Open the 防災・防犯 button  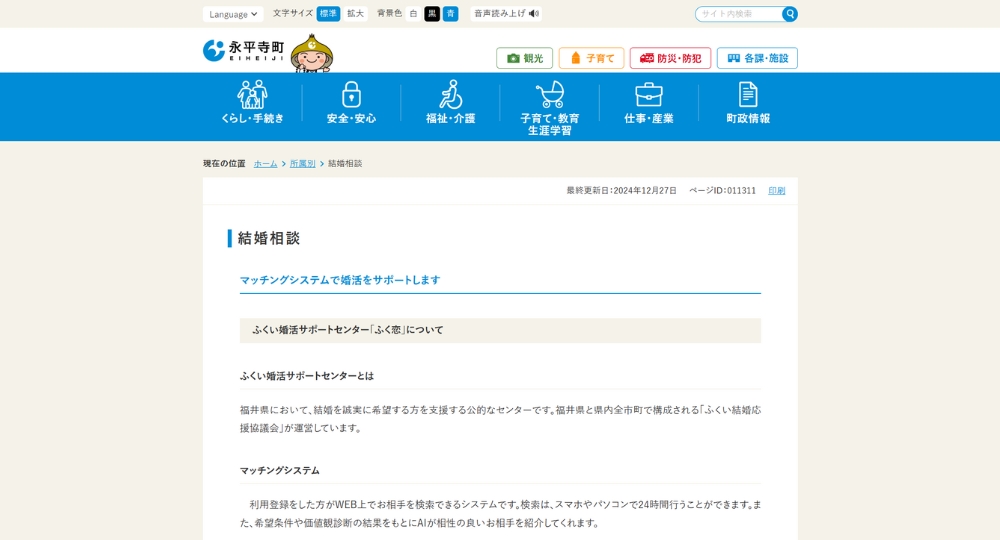pos(670,58)
